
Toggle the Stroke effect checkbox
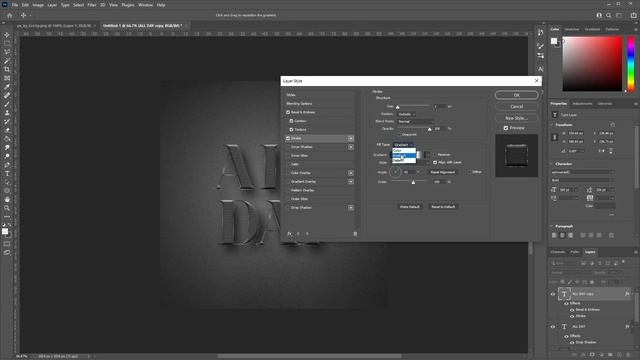tap(288, 138)
